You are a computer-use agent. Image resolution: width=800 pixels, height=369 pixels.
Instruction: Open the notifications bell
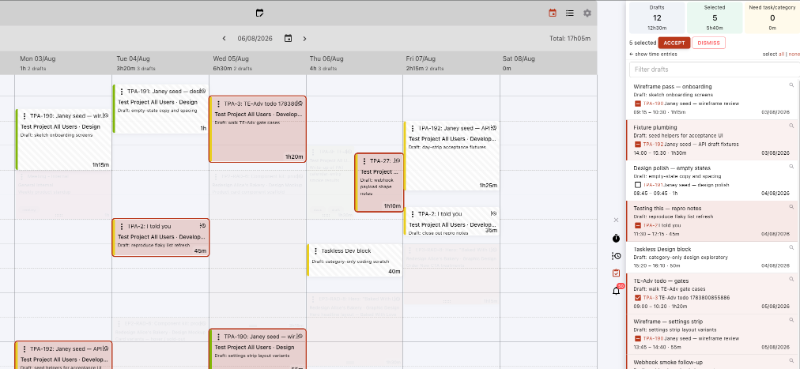click(x=616, y=291)
